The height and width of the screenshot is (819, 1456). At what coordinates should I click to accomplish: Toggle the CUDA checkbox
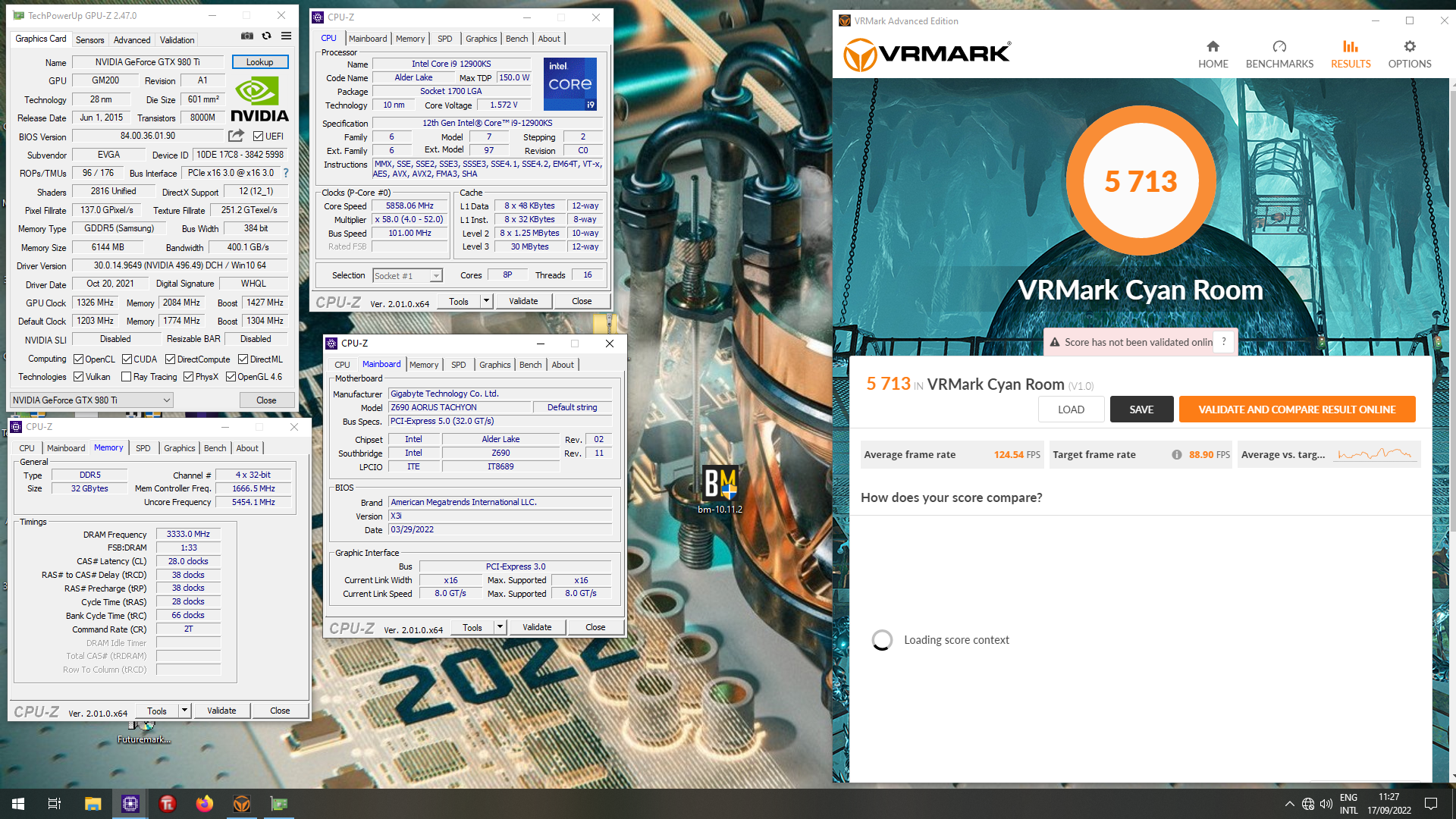[127, 359]
